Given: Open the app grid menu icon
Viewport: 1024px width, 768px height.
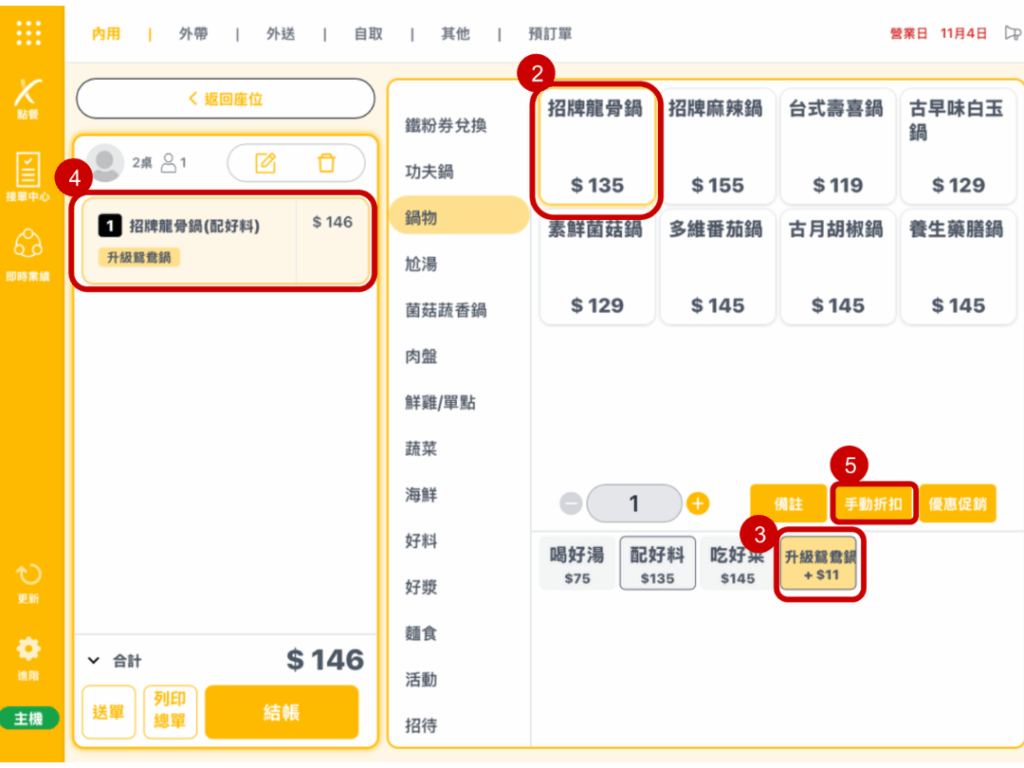Looking at the screenshot, I should coord(29,33).
